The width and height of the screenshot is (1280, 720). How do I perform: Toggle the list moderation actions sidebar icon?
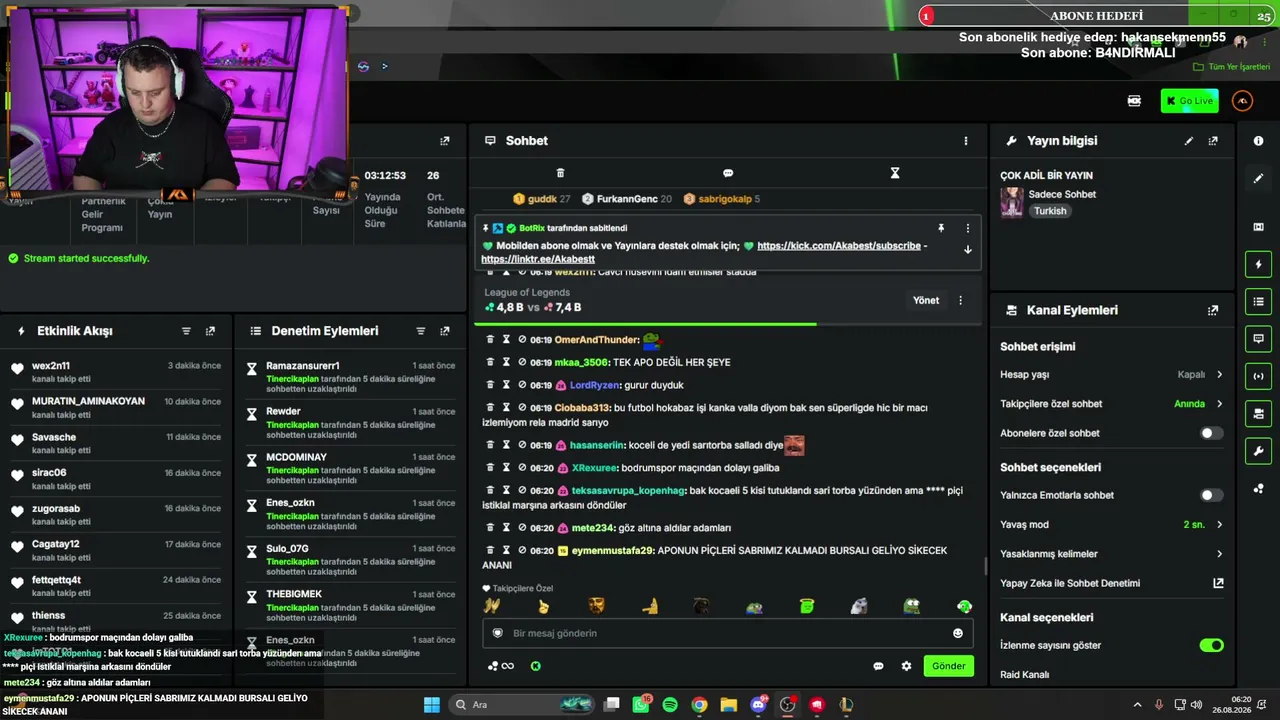click(x=1258, y=302)
